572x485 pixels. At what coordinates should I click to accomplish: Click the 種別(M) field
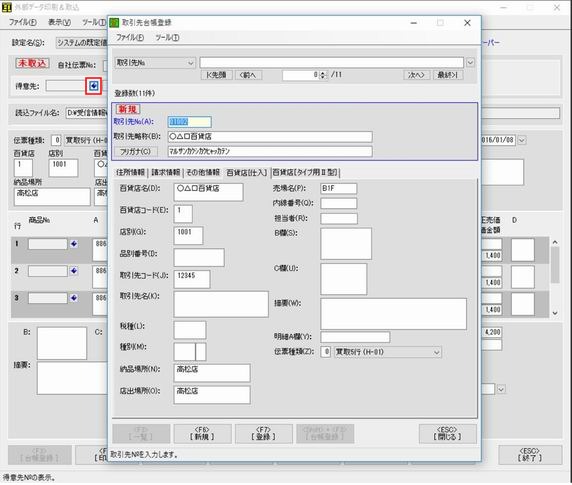click(190, 352)
